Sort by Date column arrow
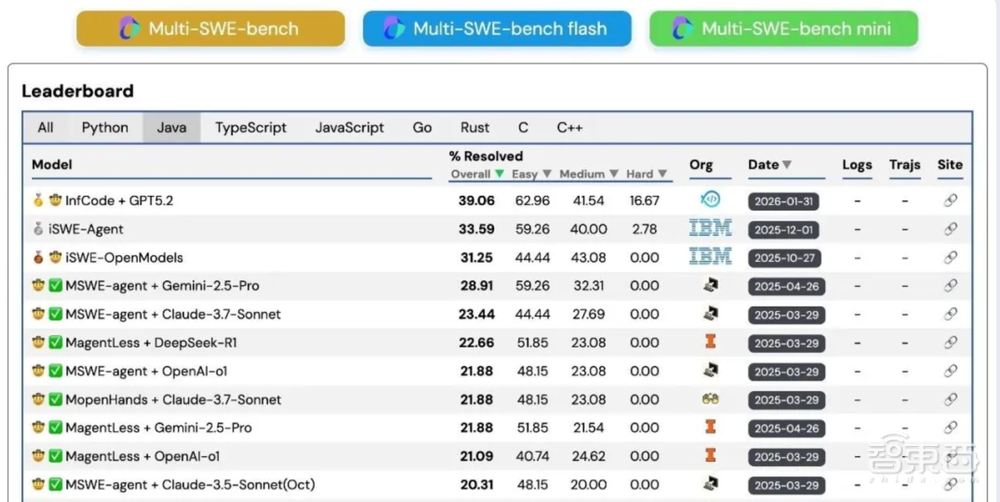Viewport: 1000px width, 502px height. [x=787, y=165]
